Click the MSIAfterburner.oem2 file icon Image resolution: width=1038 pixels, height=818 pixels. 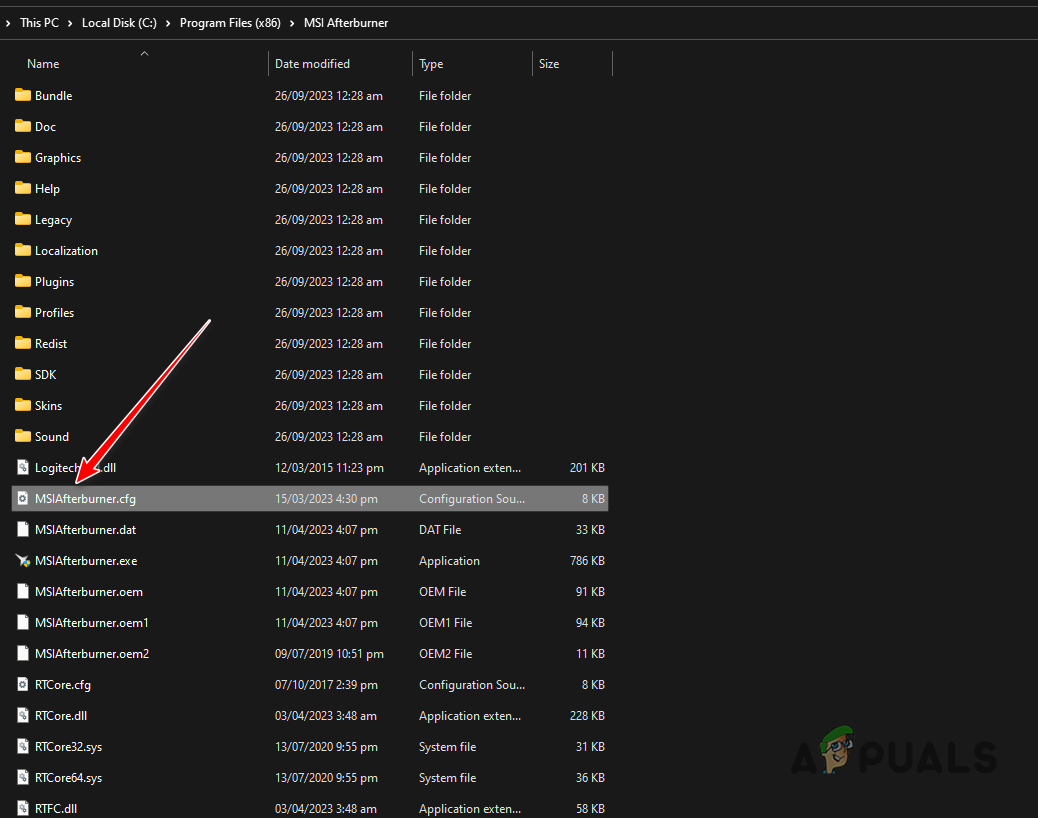tap(23, 653)
